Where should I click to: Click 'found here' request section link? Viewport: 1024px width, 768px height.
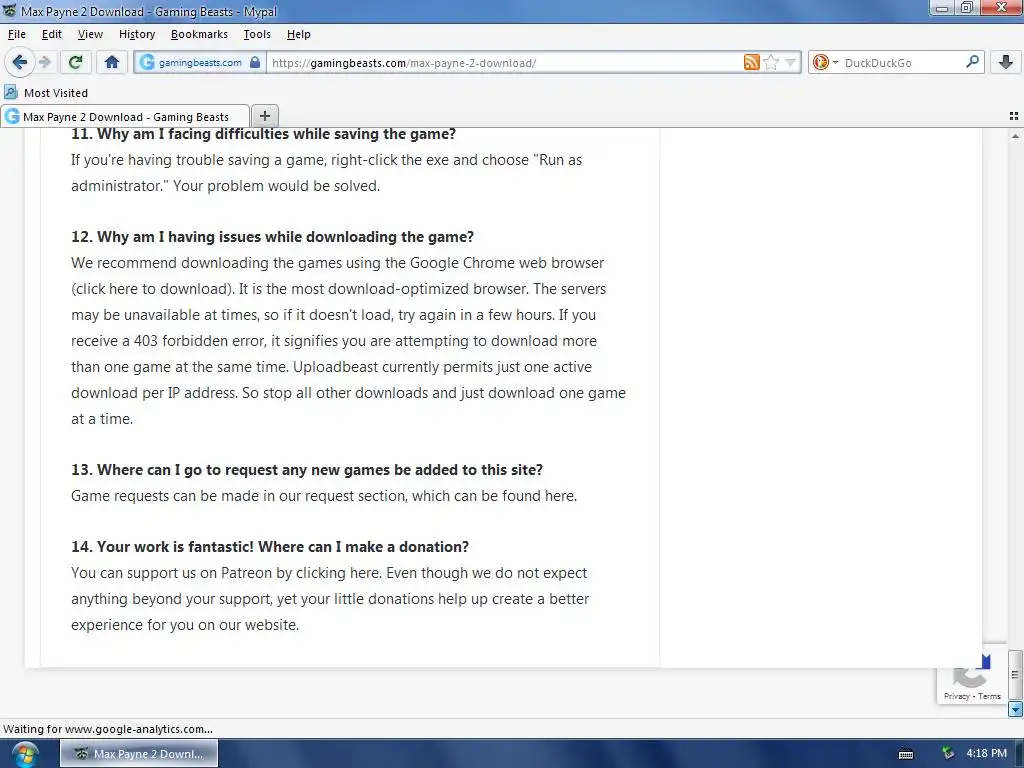(538, 496)
